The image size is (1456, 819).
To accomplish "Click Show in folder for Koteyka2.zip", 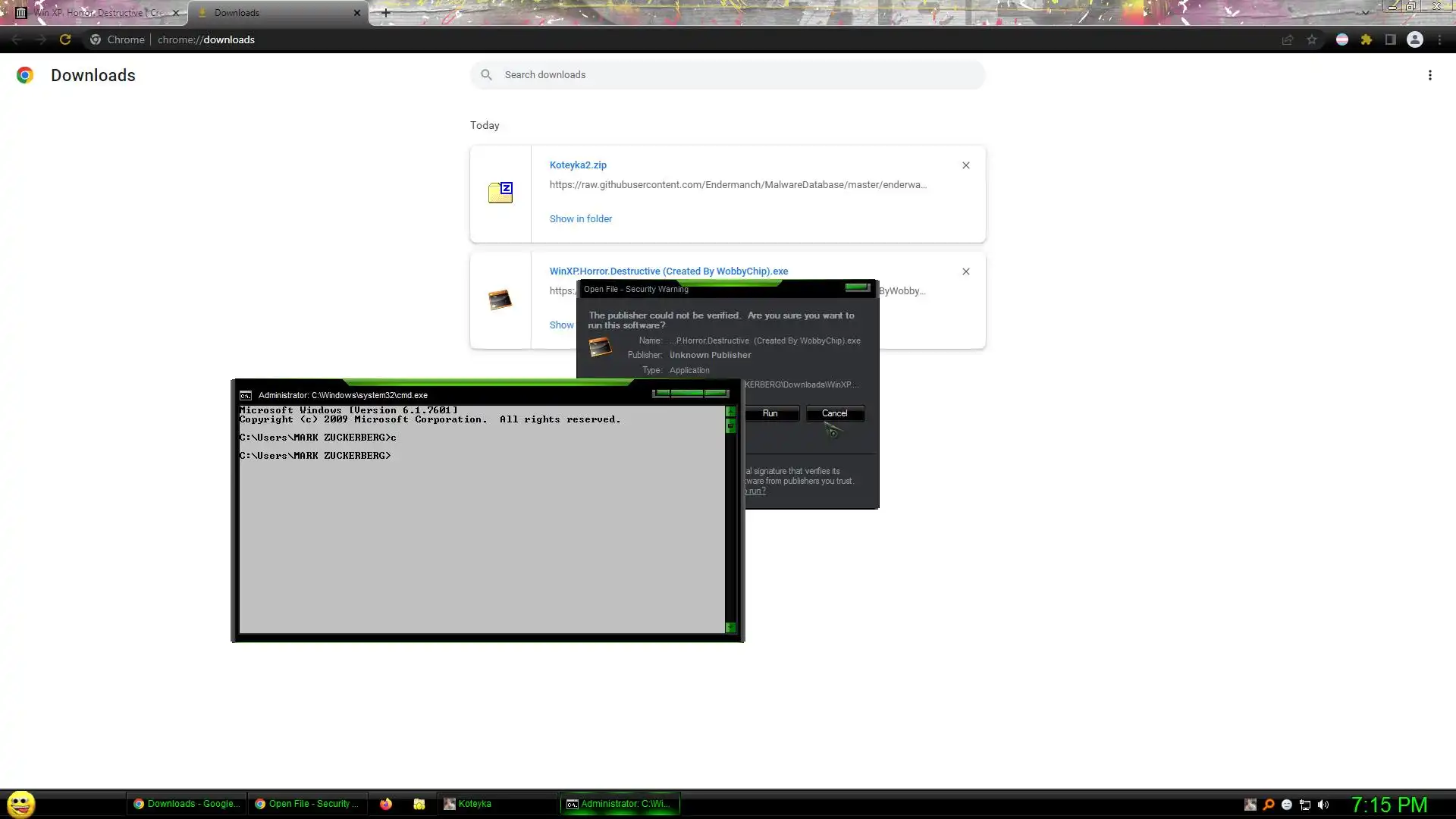I will pyautogui.click(x=580, y=219).
